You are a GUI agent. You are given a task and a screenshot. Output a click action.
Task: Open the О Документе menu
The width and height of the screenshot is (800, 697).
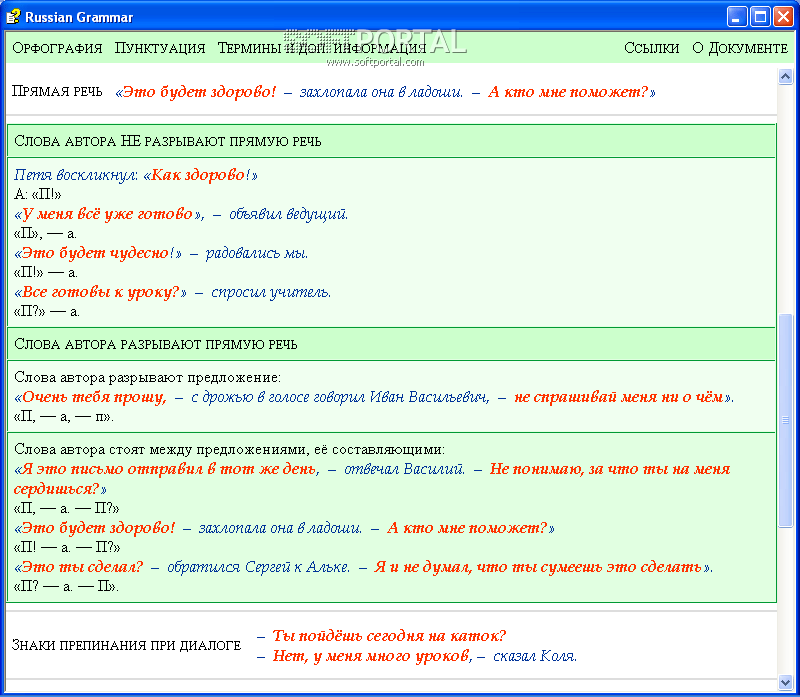click(x=740, y=48)
